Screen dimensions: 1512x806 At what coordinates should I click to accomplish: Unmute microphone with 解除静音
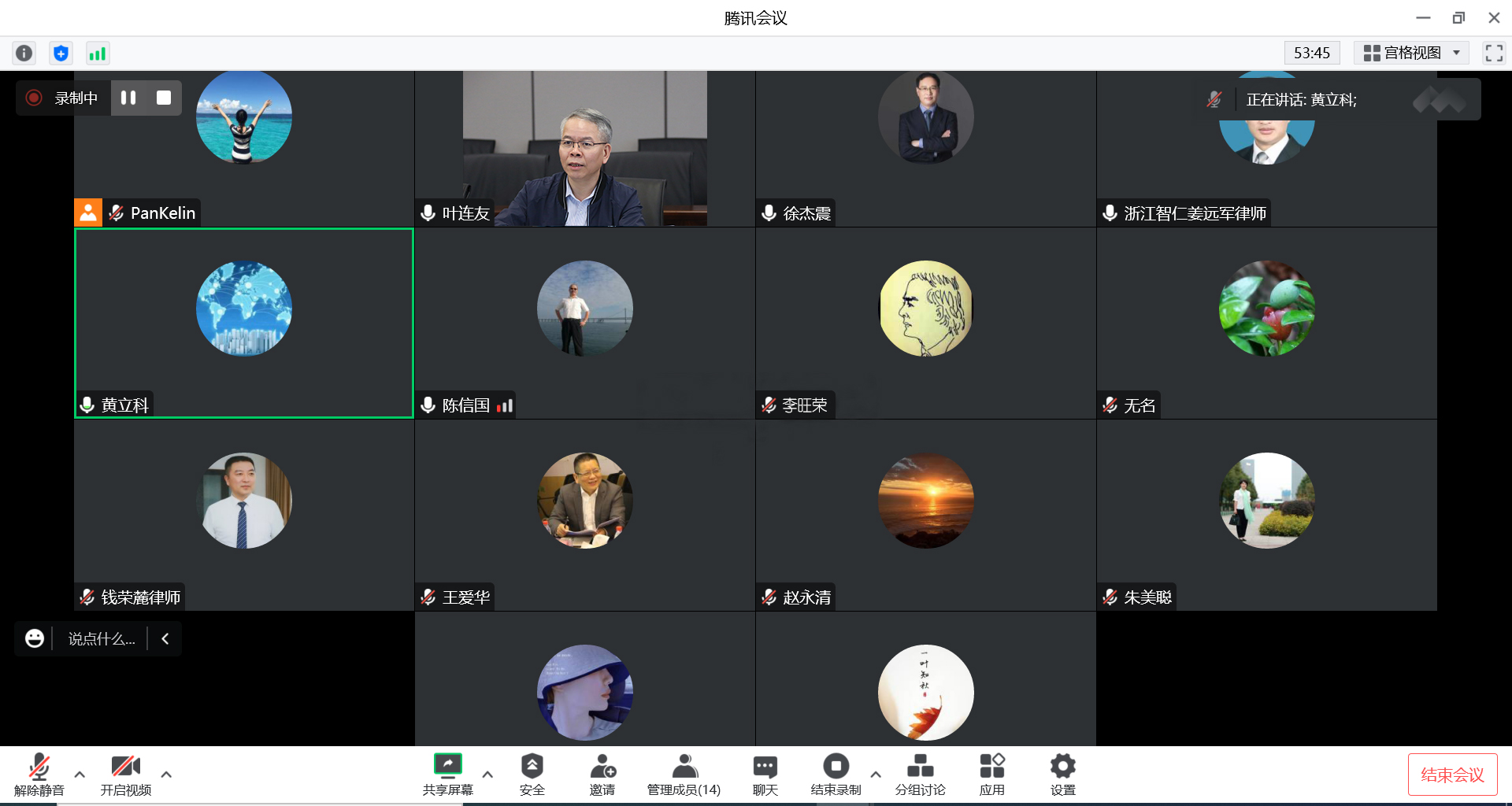(x=39, y=774)
